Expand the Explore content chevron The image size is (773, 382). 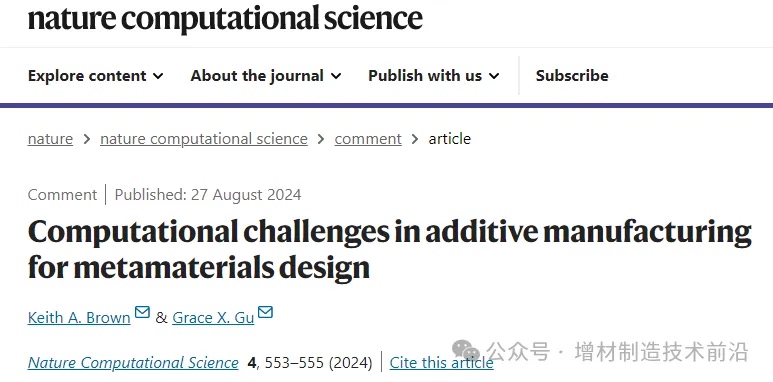(158, 76)
